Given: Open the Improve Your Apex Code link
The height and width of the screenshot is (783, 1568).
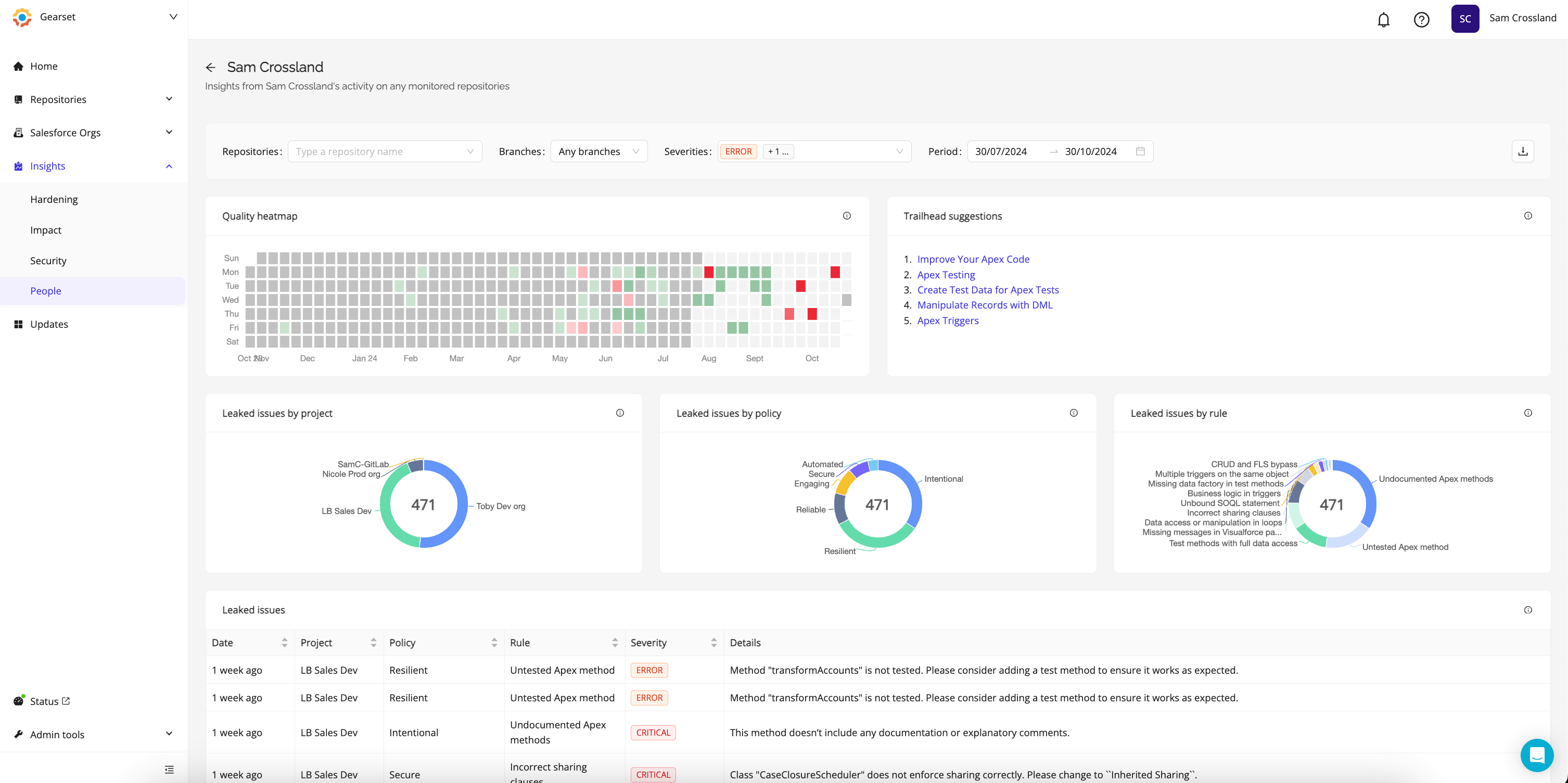Looking at the screenshot, I should [973, 259].
